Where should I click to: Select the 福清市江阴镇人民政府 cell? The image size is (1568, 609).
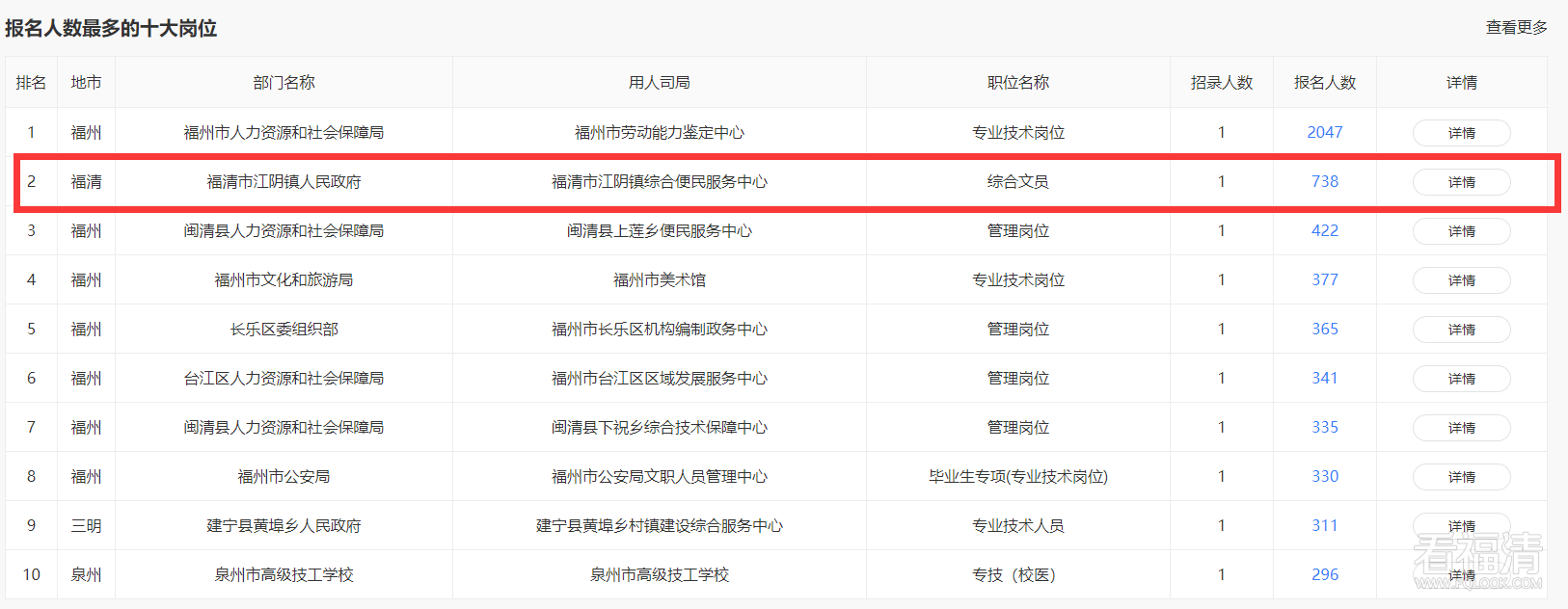(x=284, y=181)
